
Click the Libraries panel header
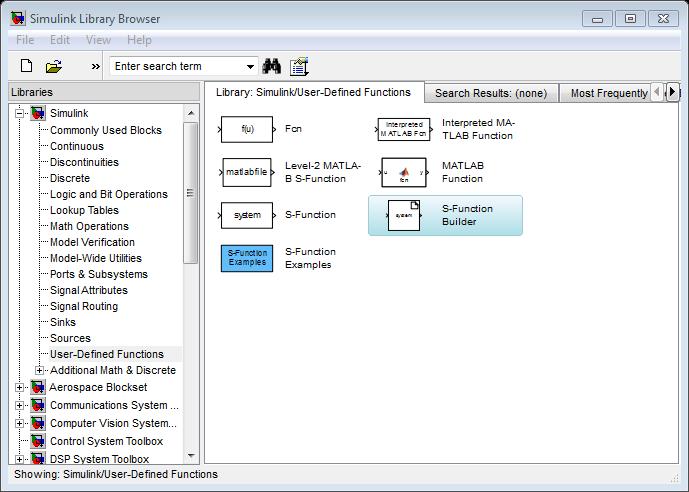click(x=104, y=92)
